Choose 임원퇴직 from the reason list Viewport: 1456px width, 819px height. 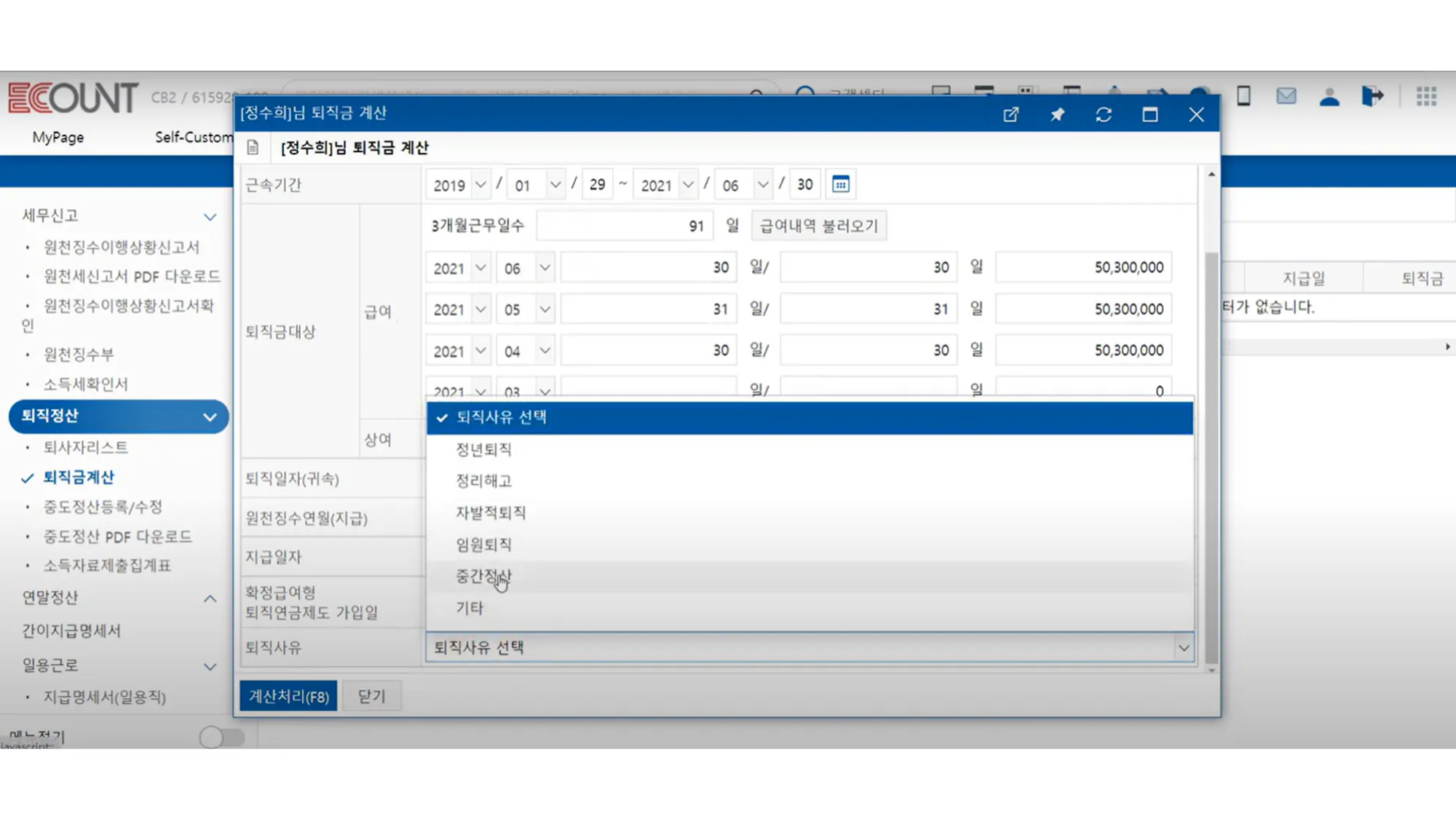pos(810,545)
